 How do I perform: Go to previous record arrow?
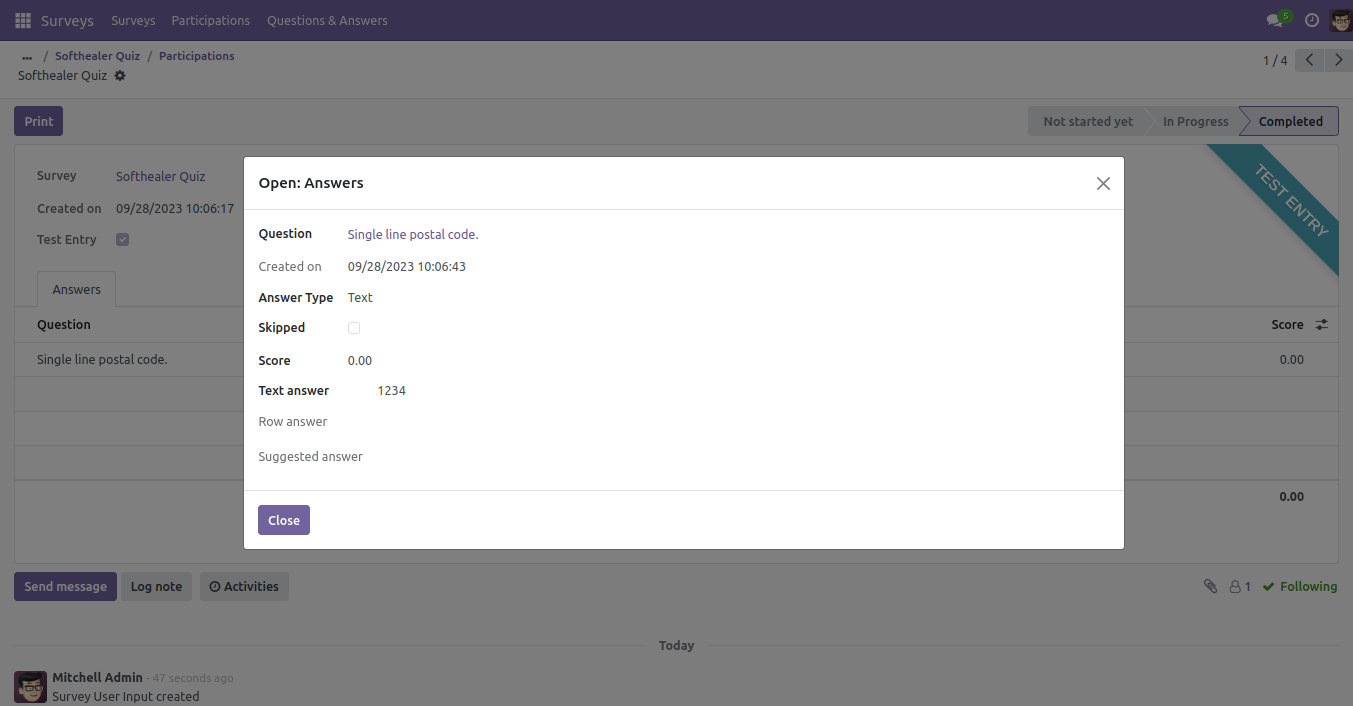tap(1310, 60)
